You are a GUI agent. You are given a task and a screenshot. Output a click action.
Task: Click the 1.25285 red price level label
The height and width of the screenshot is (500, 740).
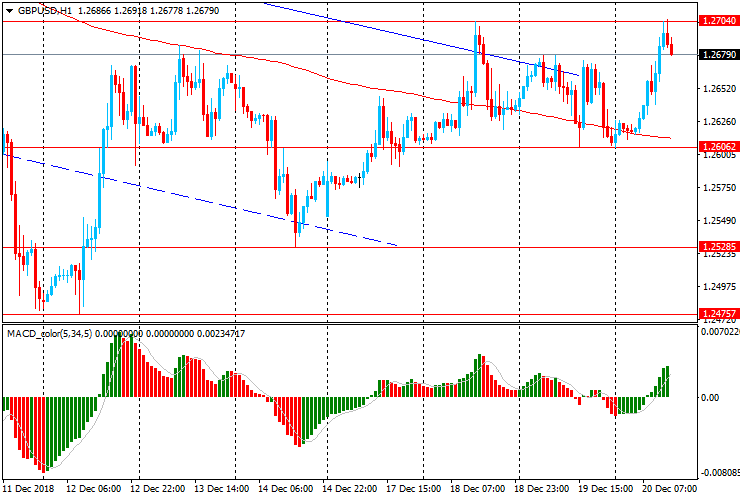point(718,247)
